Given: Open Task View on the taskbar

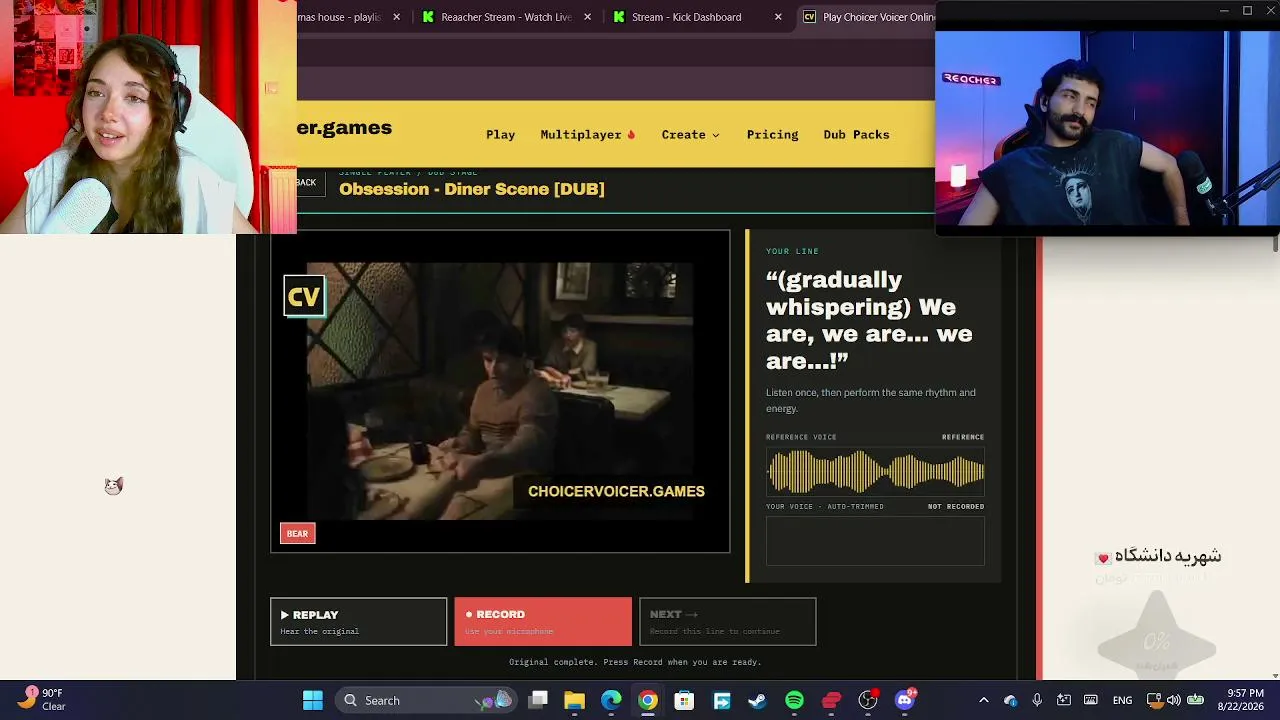Looking at the screenshot, I should point(538,701).
